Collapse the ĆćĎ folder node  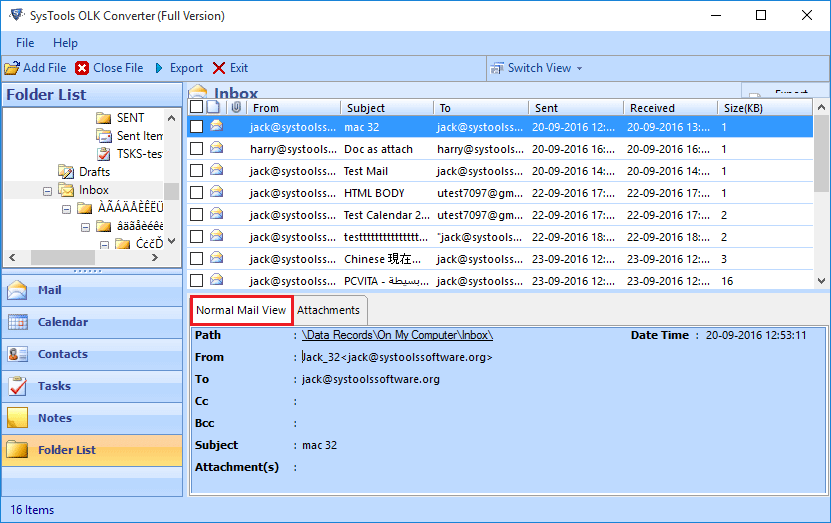click(x=104, y=245)
